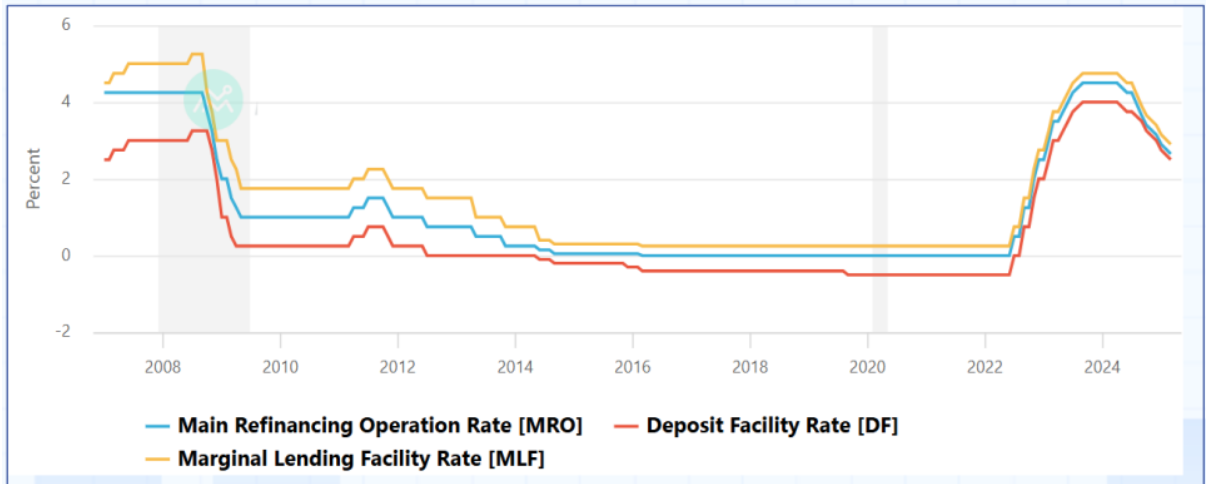This screenshot has height=484, width=1210.
Task: Click the 2008 label on the x-axis
Action: 162,365
